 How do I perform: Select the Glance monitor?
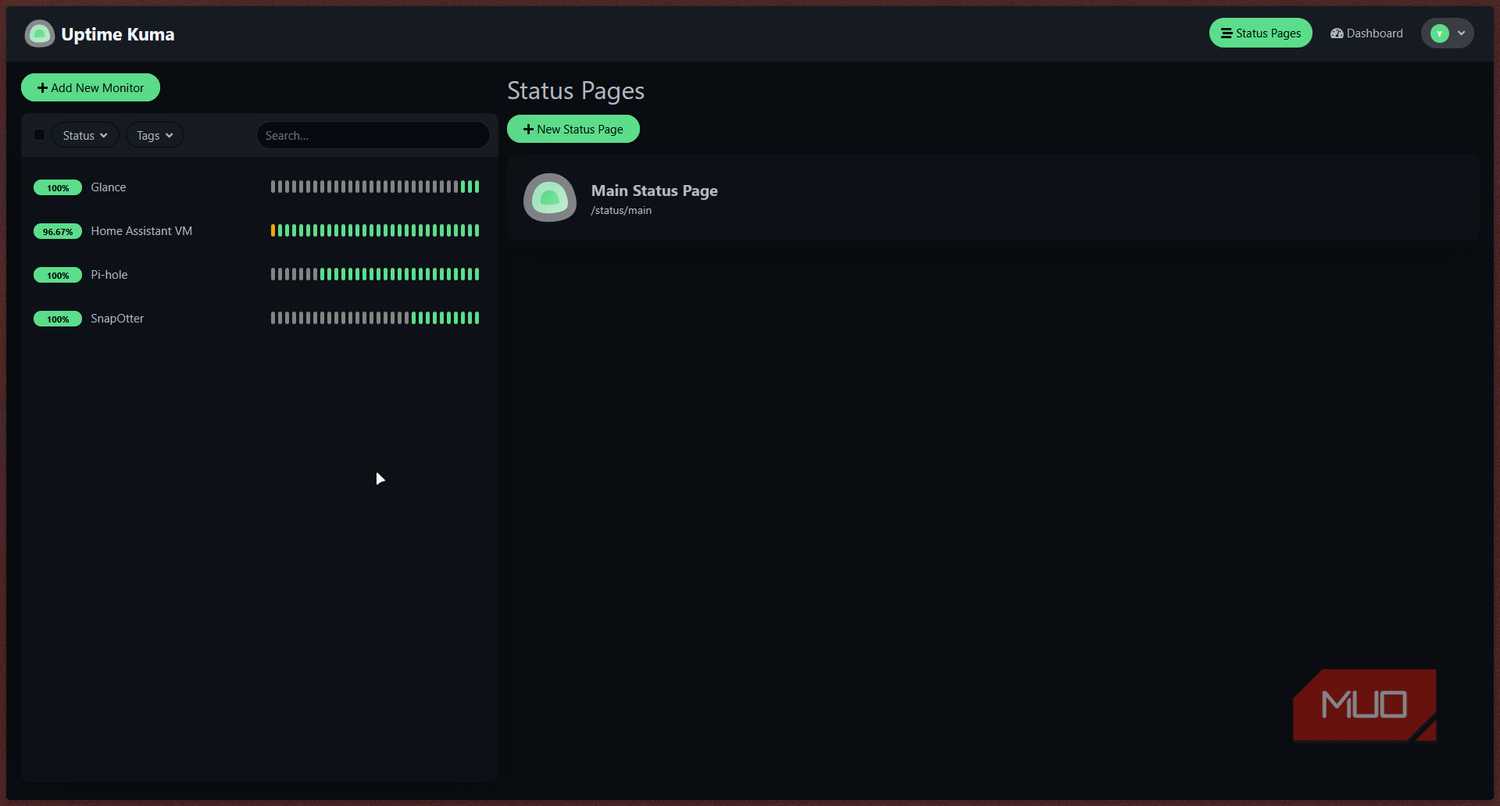[259, 187]
